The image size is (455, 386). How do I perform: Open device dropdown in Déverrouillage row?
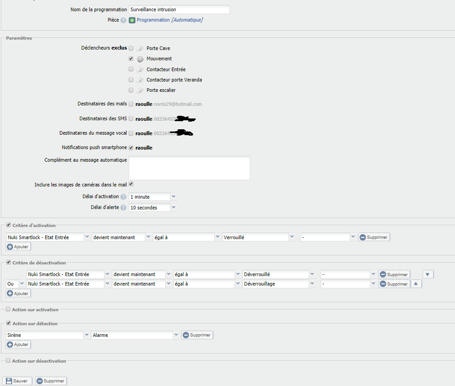(x=68, y=284)
